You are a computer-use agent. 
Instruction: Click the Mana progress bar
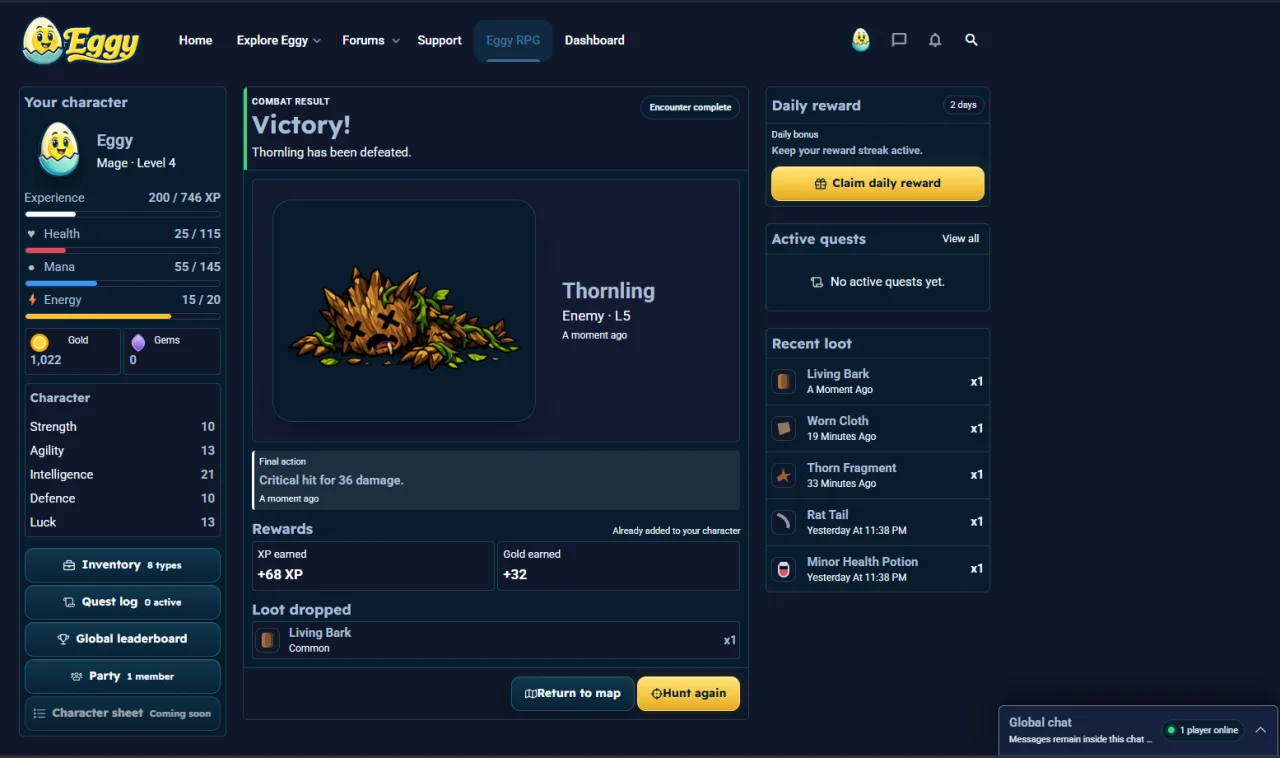pyautogui.click(x=122, y=283)
